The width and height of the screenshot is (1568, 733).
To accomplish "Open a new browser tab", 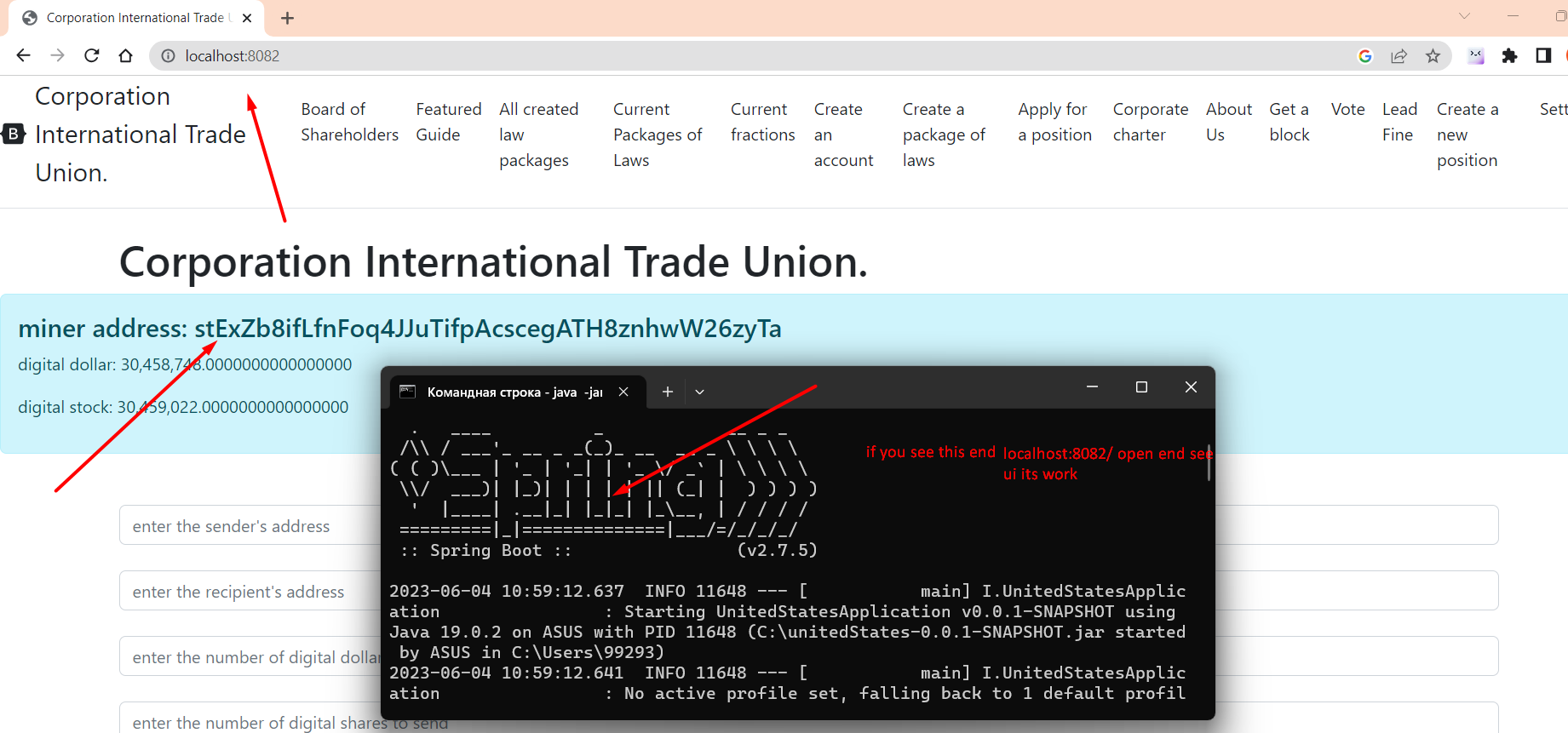I will pyautogui.click(x=288, y=18).
